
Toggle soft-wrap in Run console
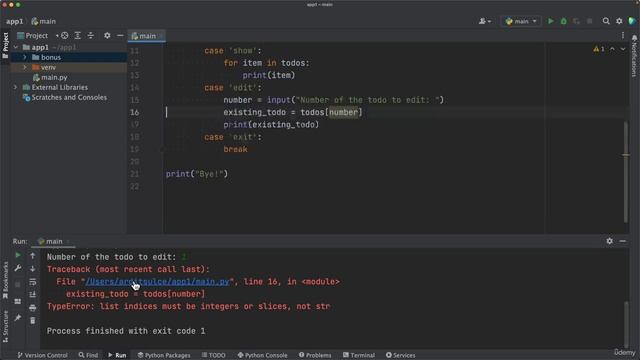click(33, 282)
